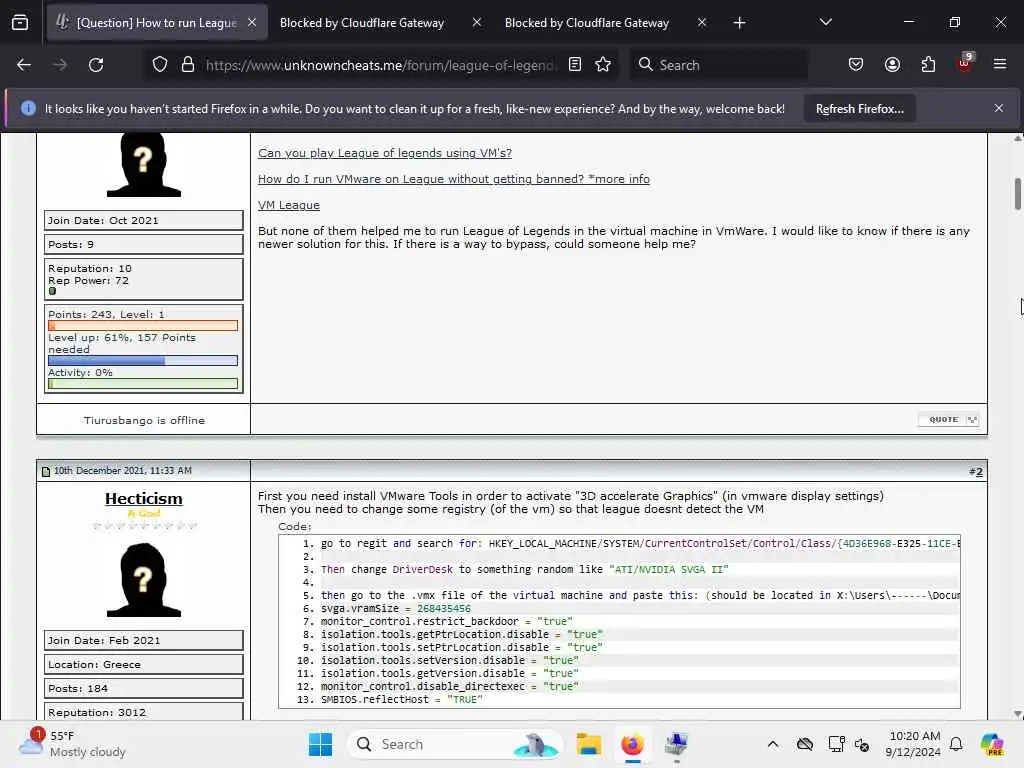Click code line svga.vramSize = 268435456
The height and width of the screenshot is (768, 1024).
pyautogui.click(x=395, y=609)
